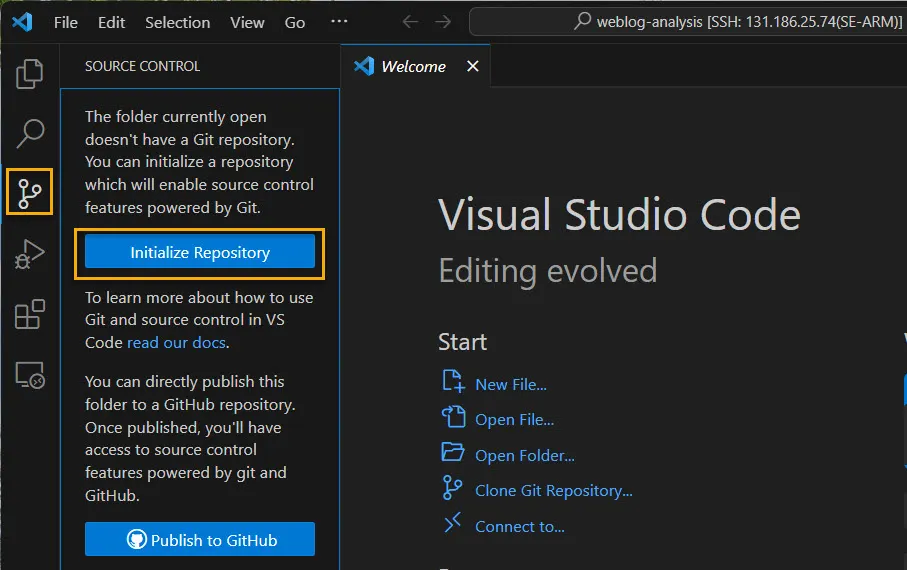Click the Editing evolved subtitle
The height and width of the screenshot is (570, 907).
tap(547, 271)
